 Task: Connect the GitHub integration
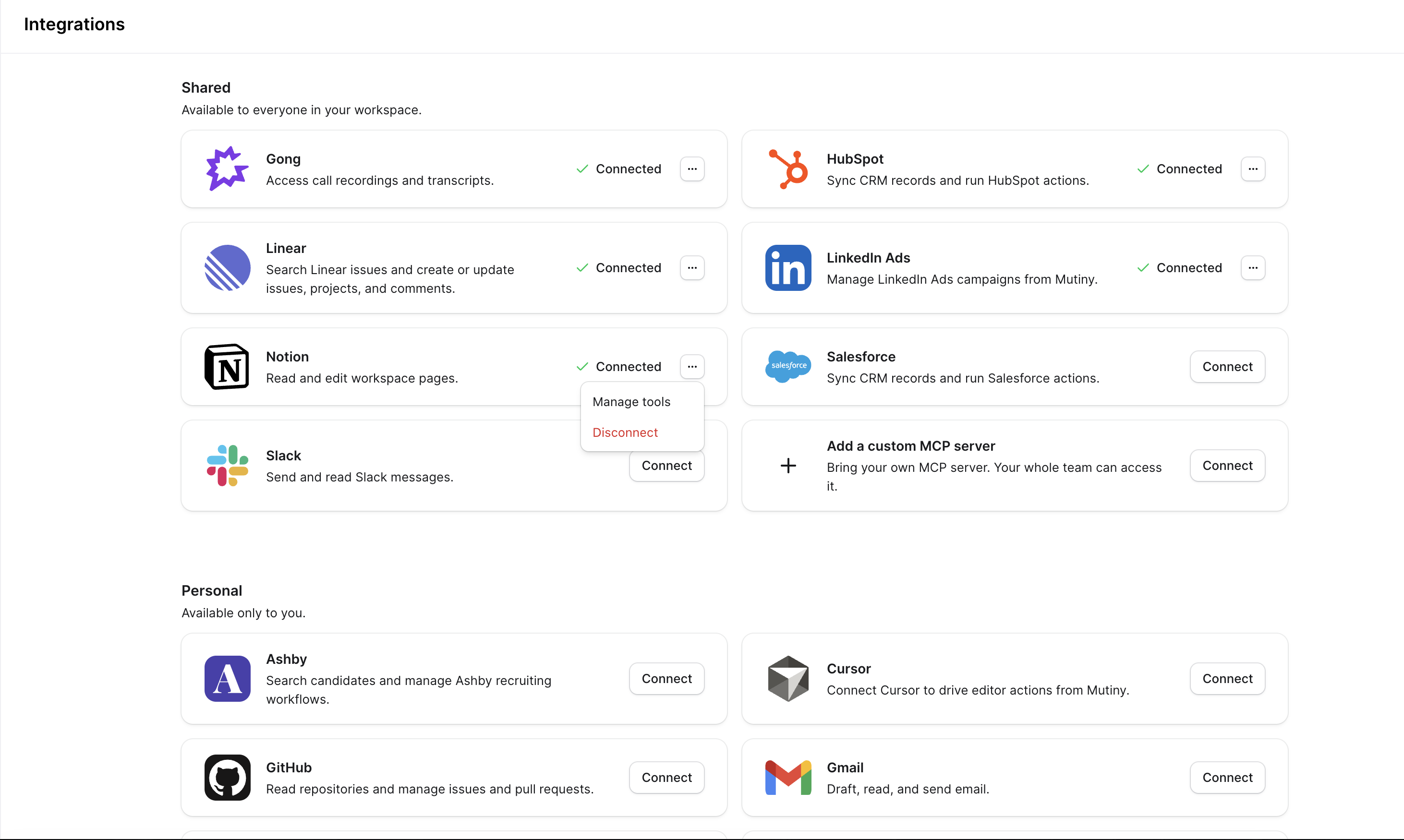pos(666,777)
